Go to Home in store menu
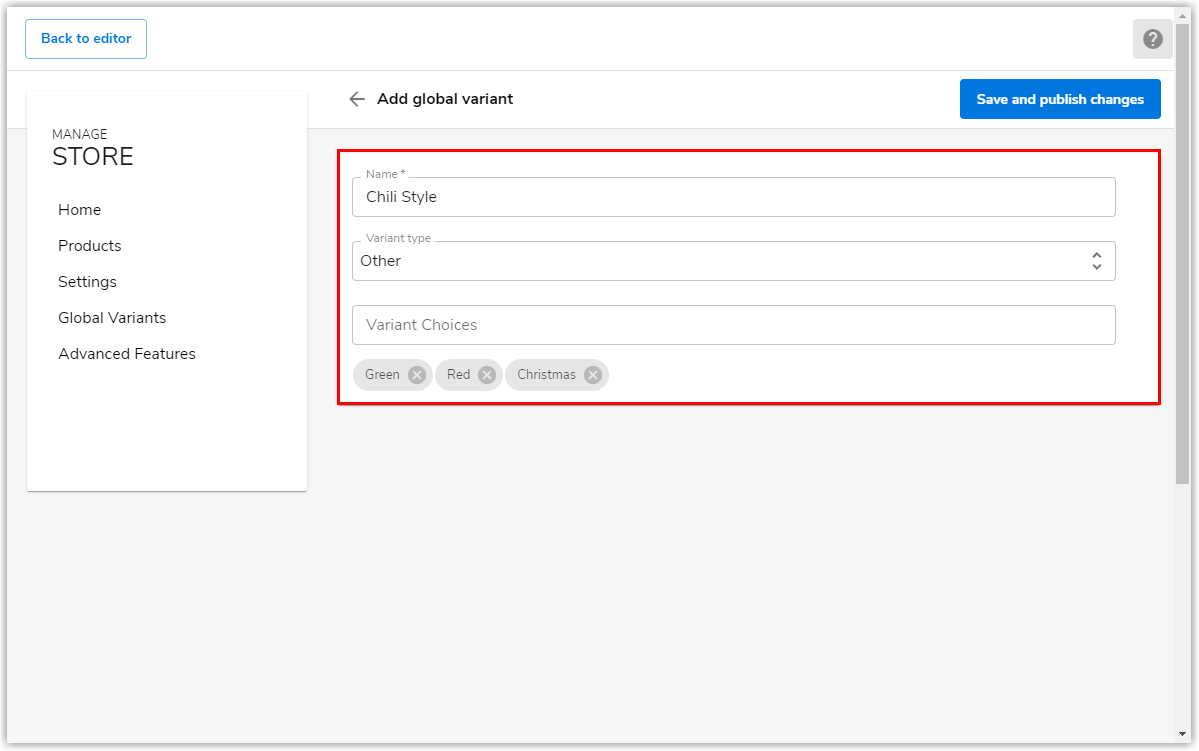The image size is (1199, 751). (80, 210)
